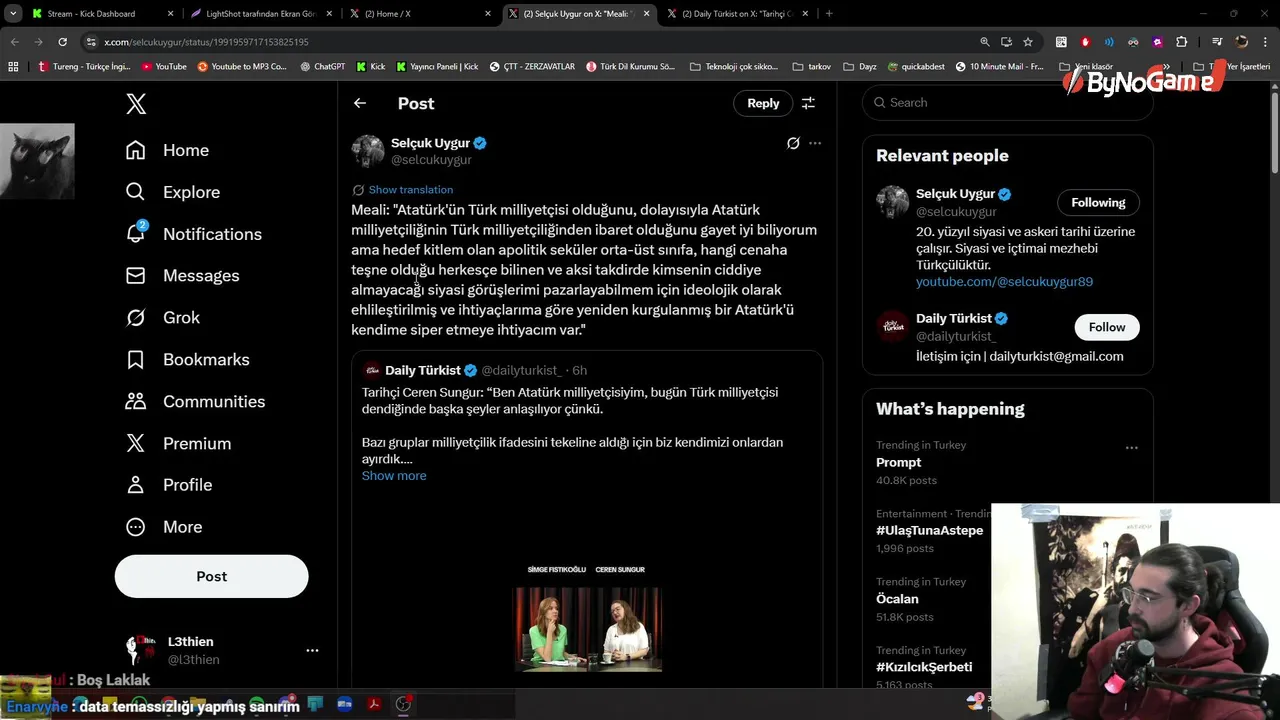
Task: Open the tab search dropdown arrow
Action: coord(13,14)
